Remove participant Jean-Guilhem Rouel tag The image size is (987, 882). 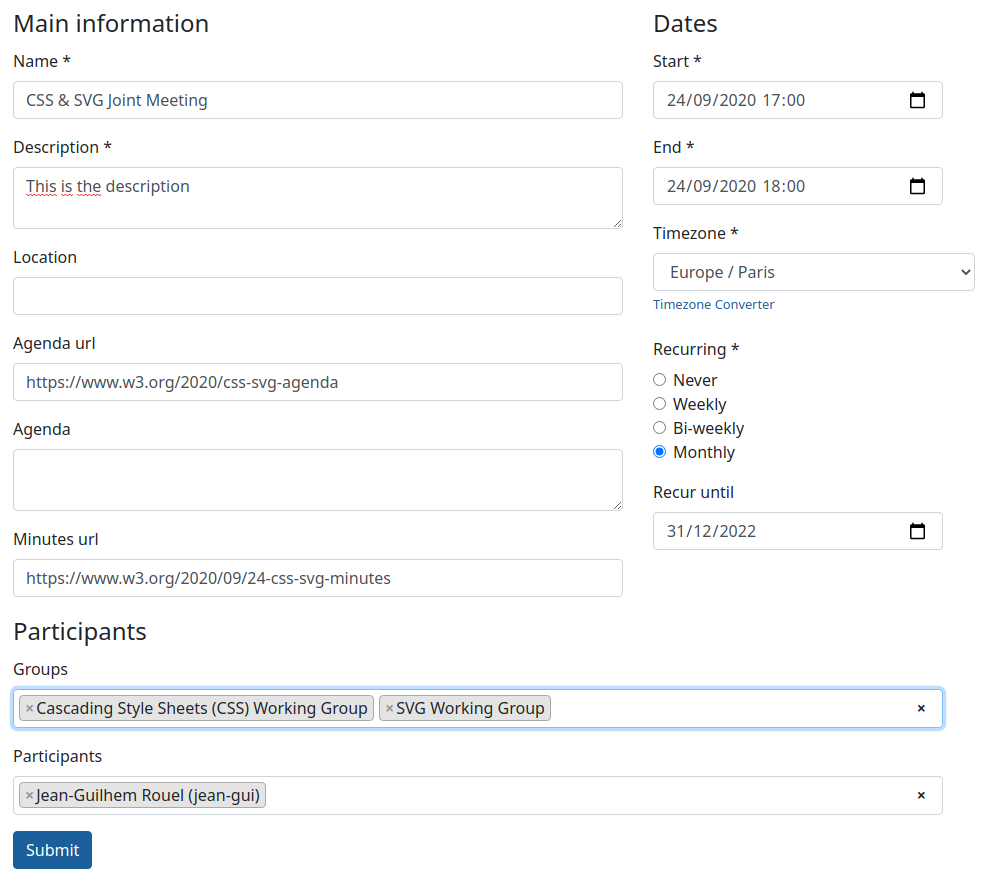point(30,796)
